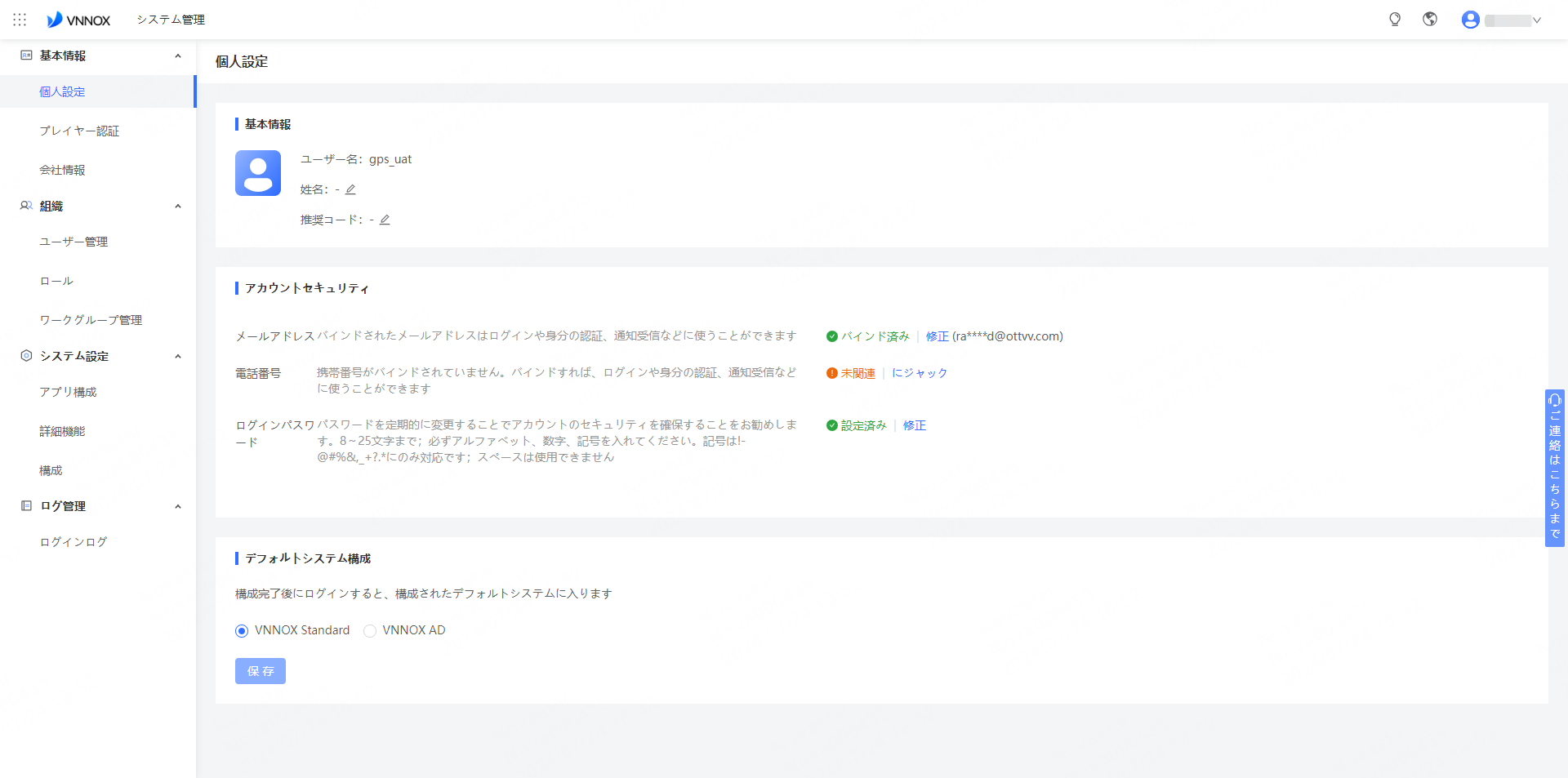This screenshot has width=1568, height=778.
Task: Open the user account dropdown arrow
Action: [x=1537, y=20]
